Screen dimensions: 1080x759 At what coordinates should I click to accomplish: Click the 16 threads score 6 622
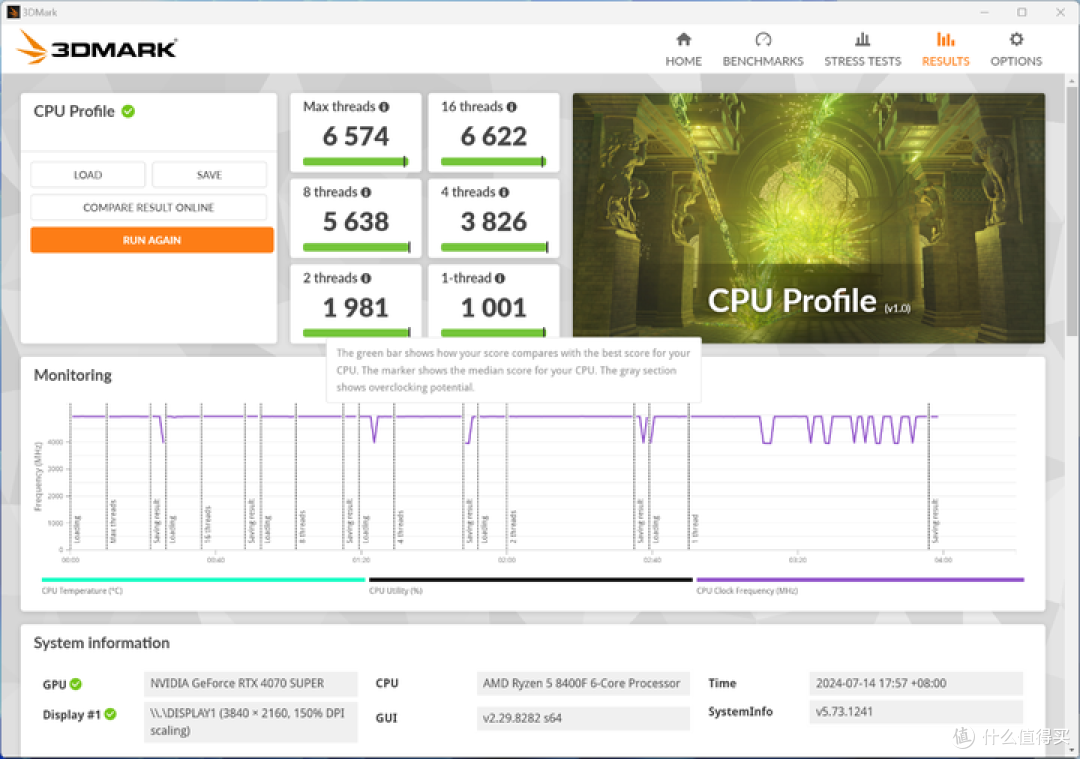(493, 136)
